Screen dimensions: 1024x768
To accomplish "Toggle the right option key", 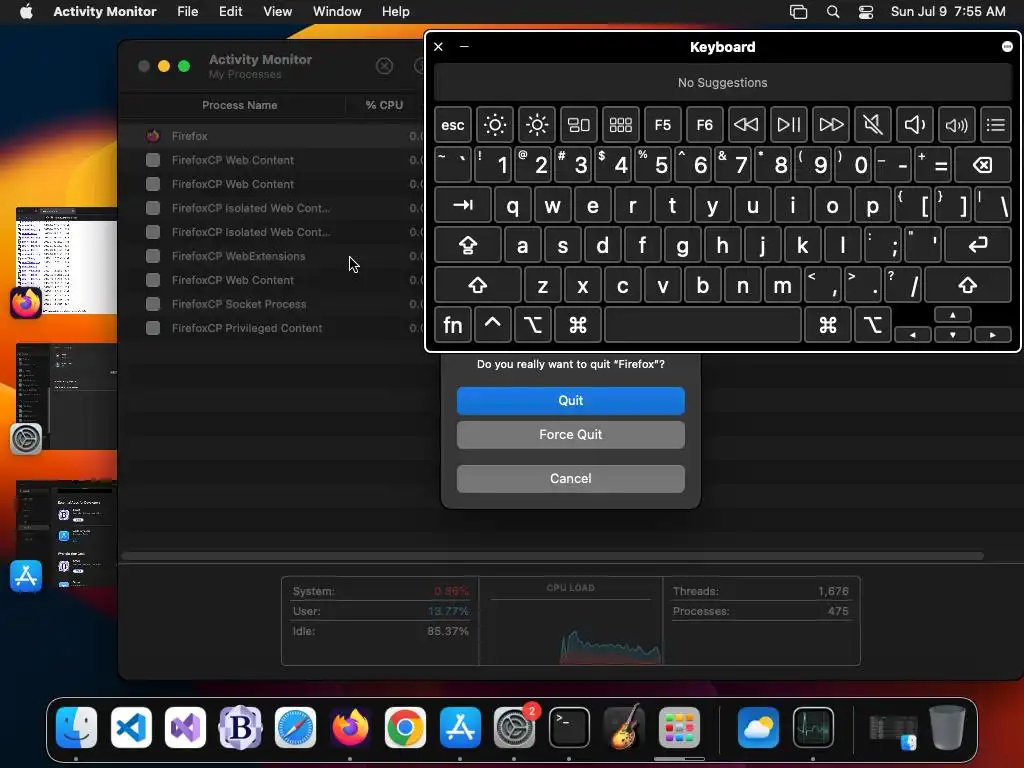I will click(873, 325).
